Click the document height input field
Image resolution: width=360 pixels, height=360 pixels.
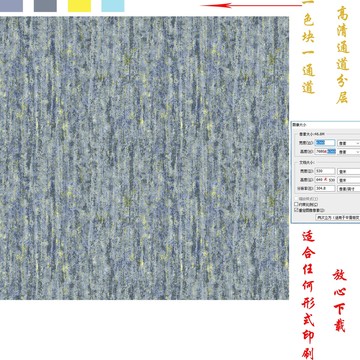(325, 180)
